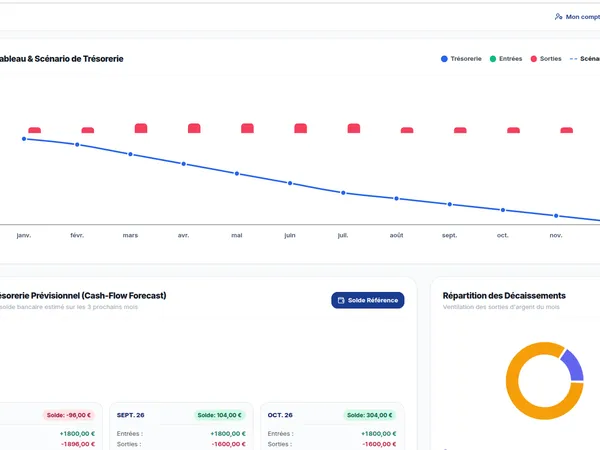
Task: Click the Solde: -96,00 € badge
Action: 69,415
